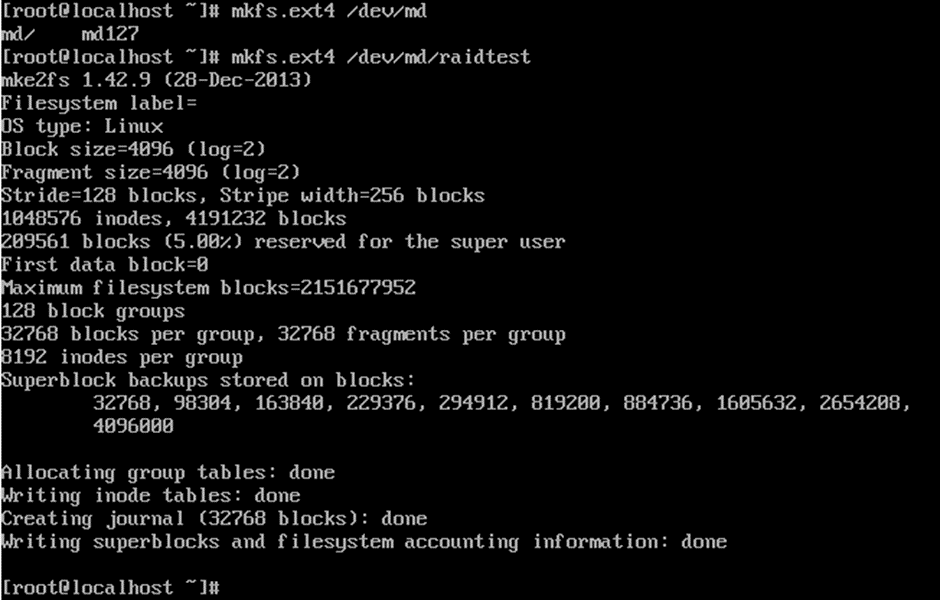Click the Block size=4096 line
Image resolution: width=940 pixels, height=600 pixels.
pos(133,149)
